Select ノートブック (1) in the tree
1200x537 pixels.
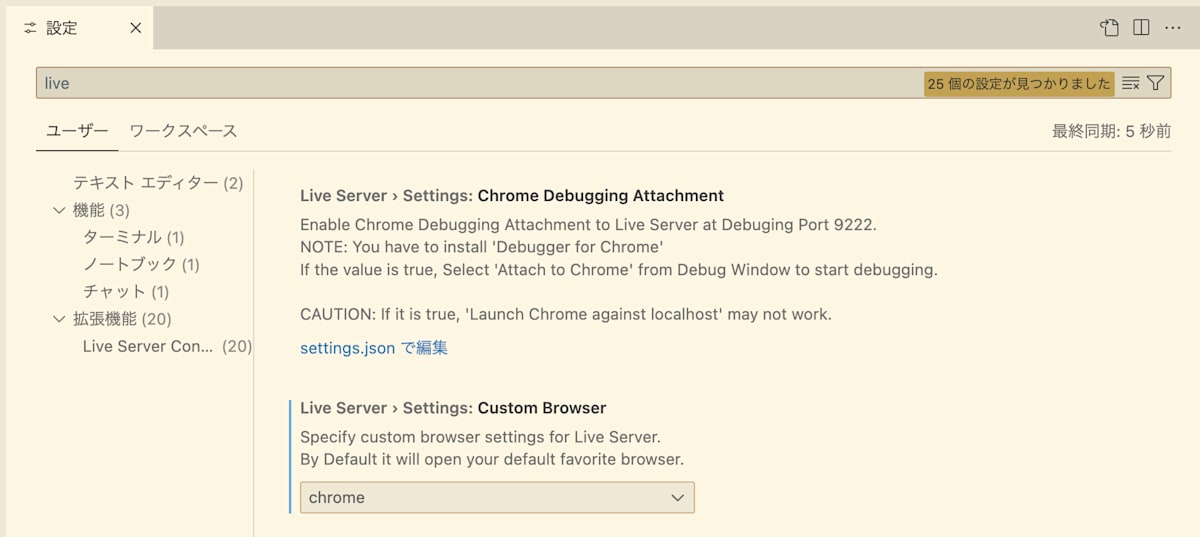click(x=141, y=264)
